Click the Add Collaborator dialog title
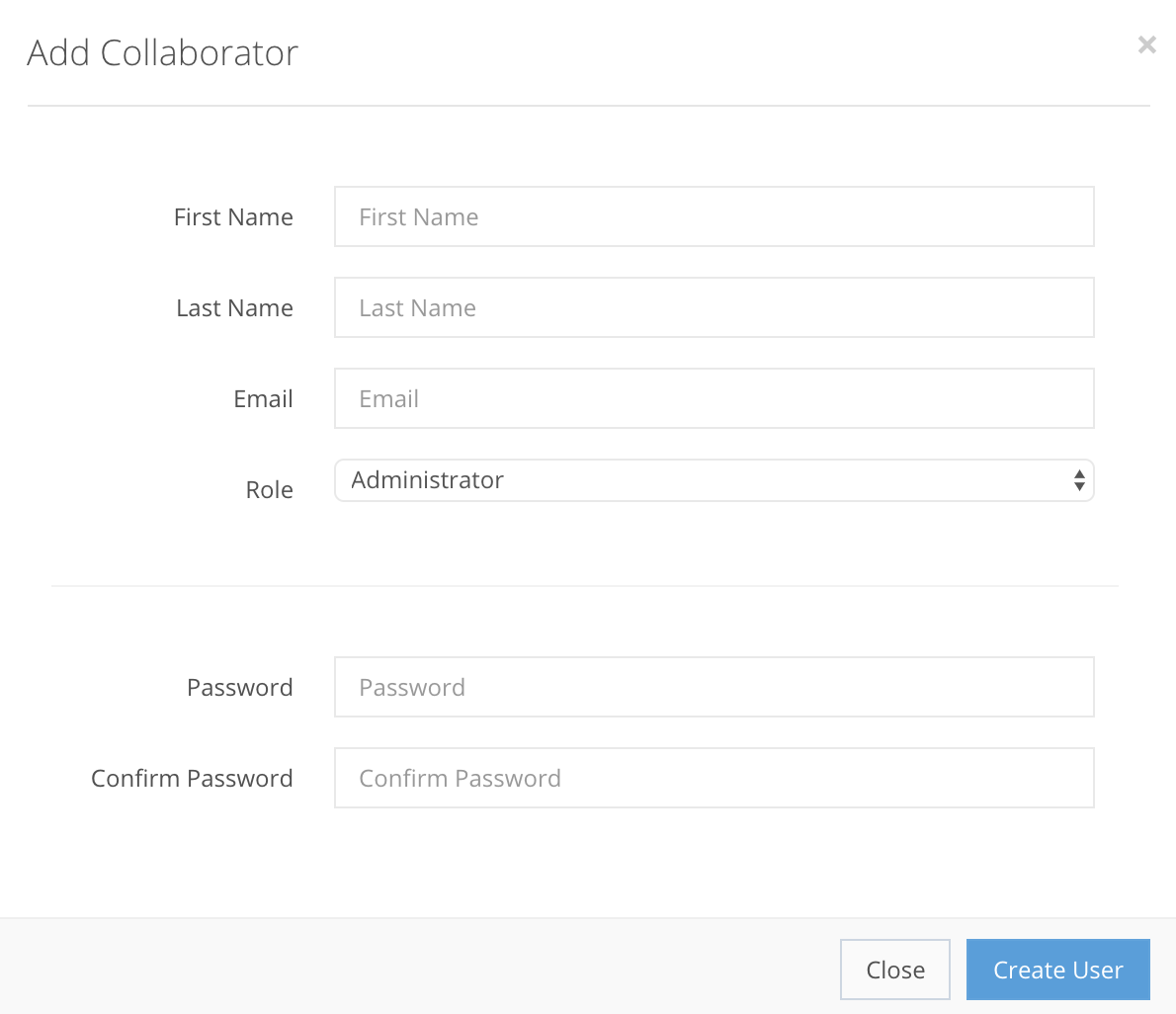 (162, 53)
